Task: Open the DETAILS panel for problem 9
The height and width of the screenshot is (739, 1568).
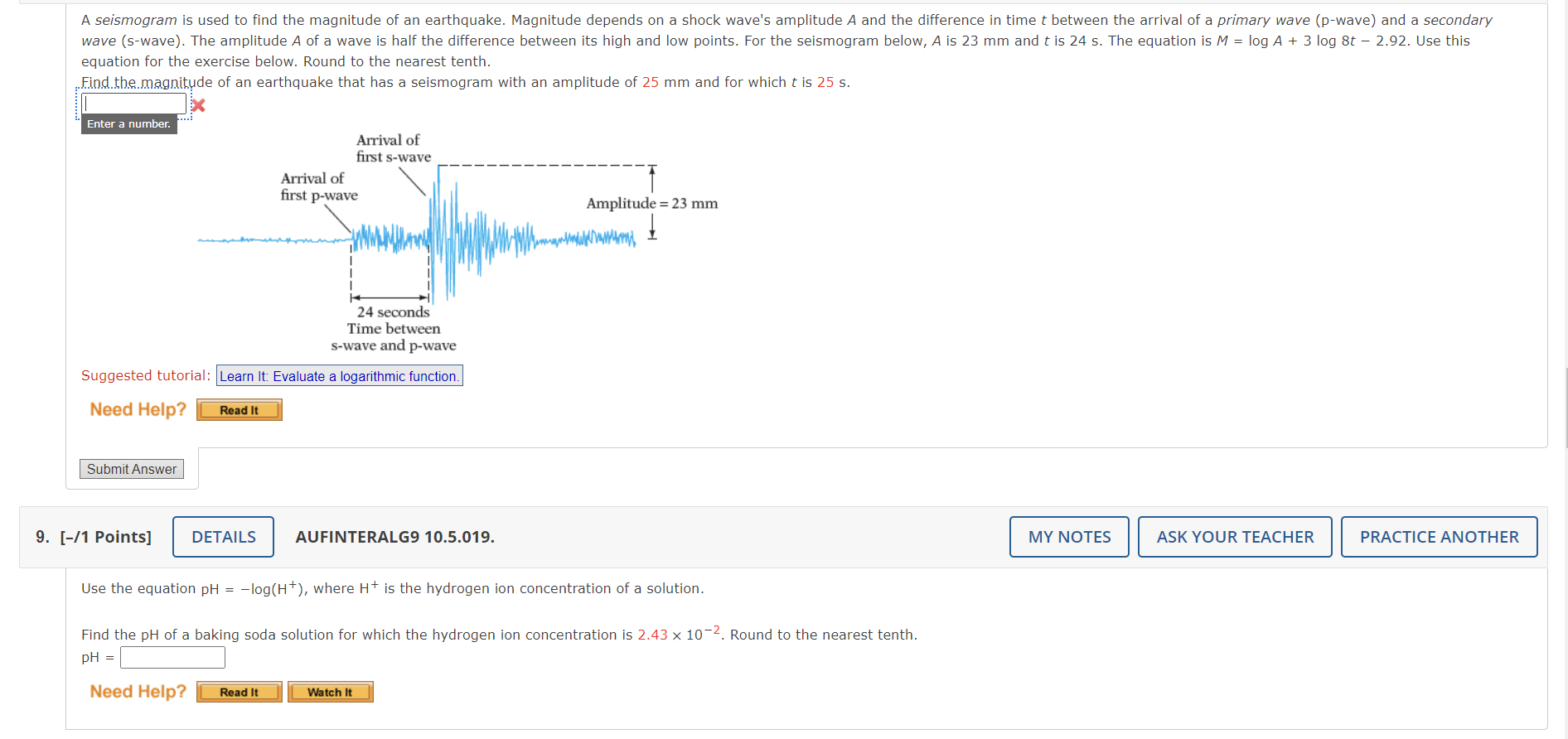Action: click(222, 537)
